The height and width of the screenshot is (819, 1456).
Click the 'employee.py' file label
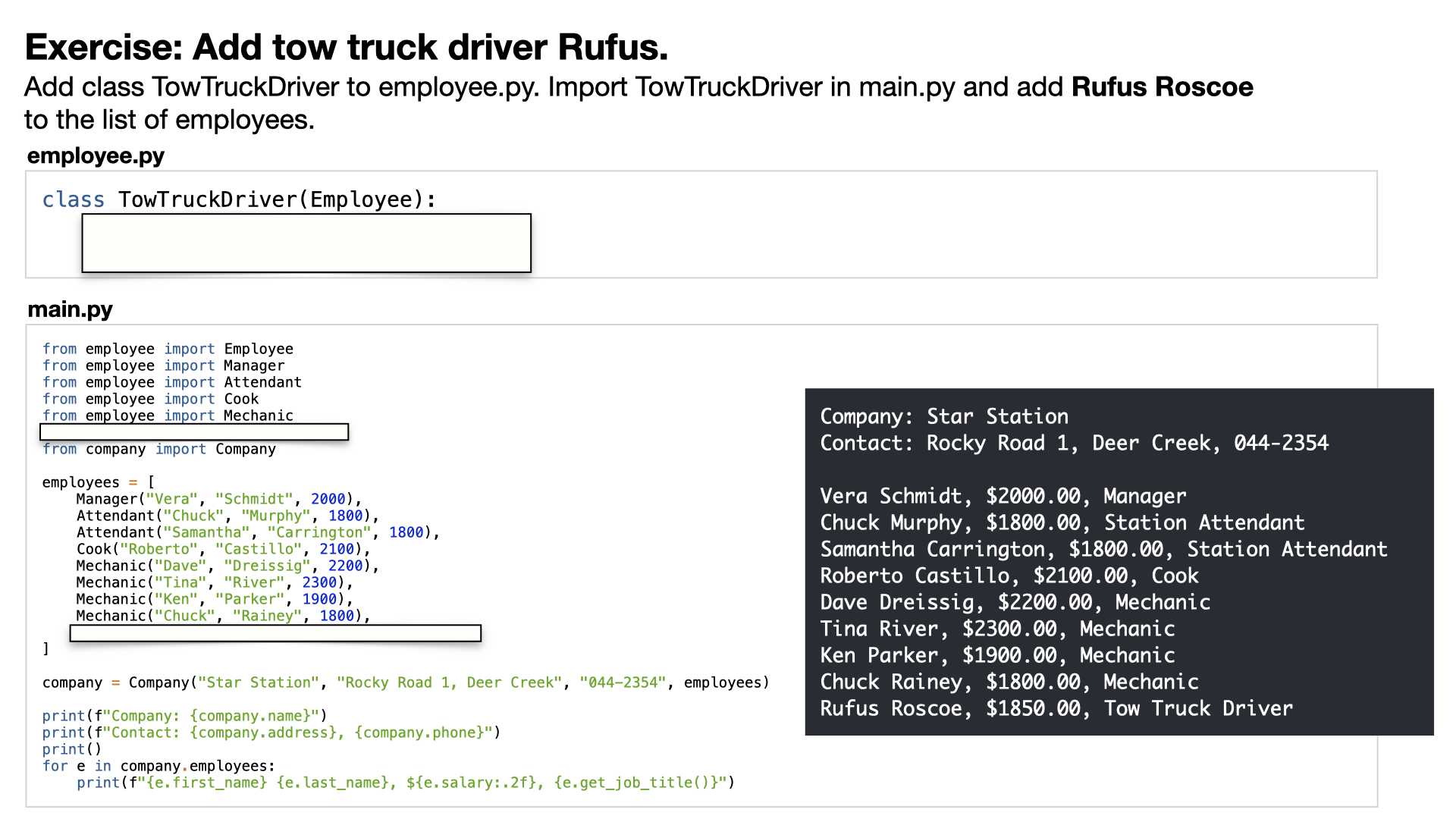96,155
